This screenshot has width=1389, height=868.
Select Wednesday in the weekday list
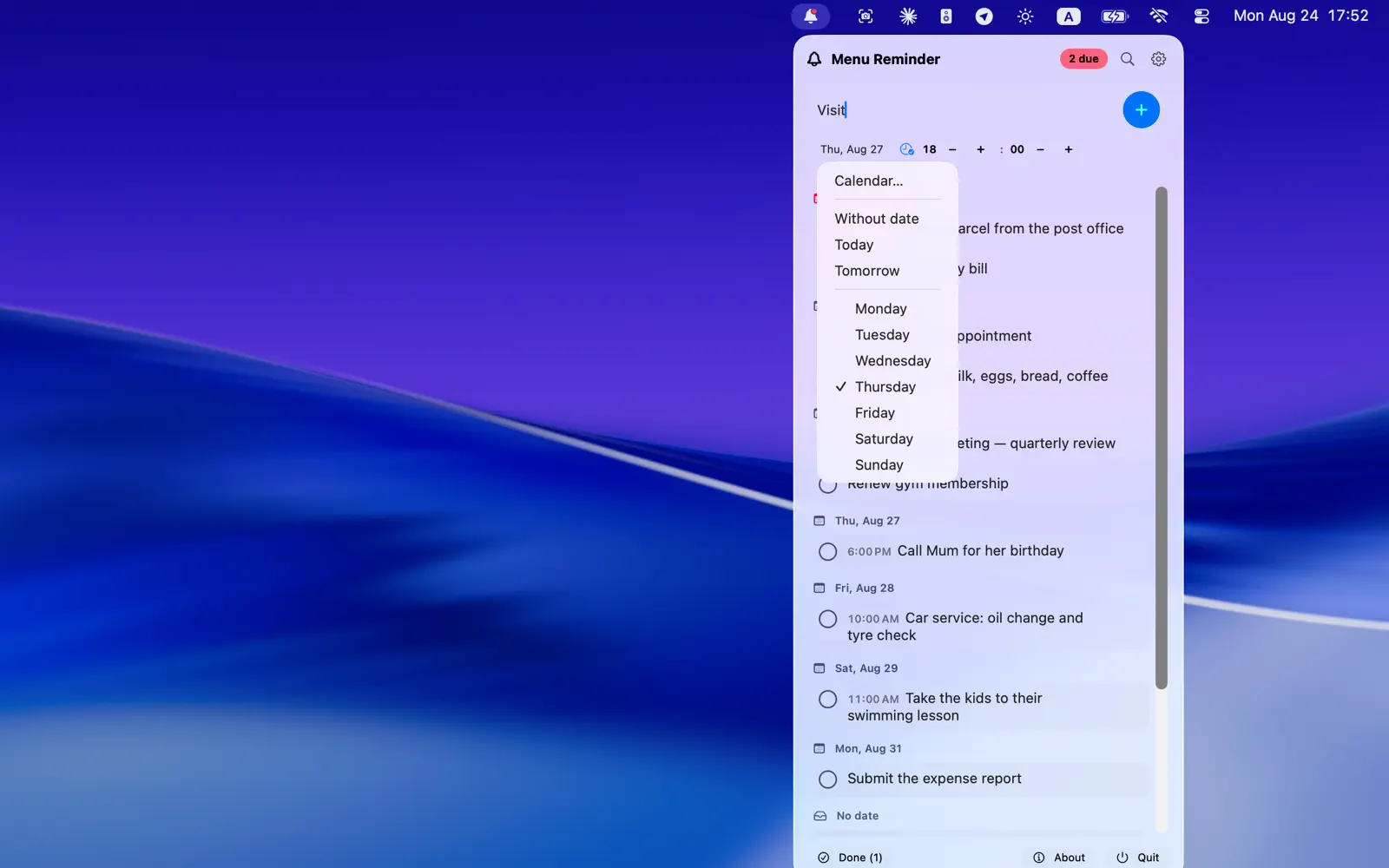click(887, 361)
